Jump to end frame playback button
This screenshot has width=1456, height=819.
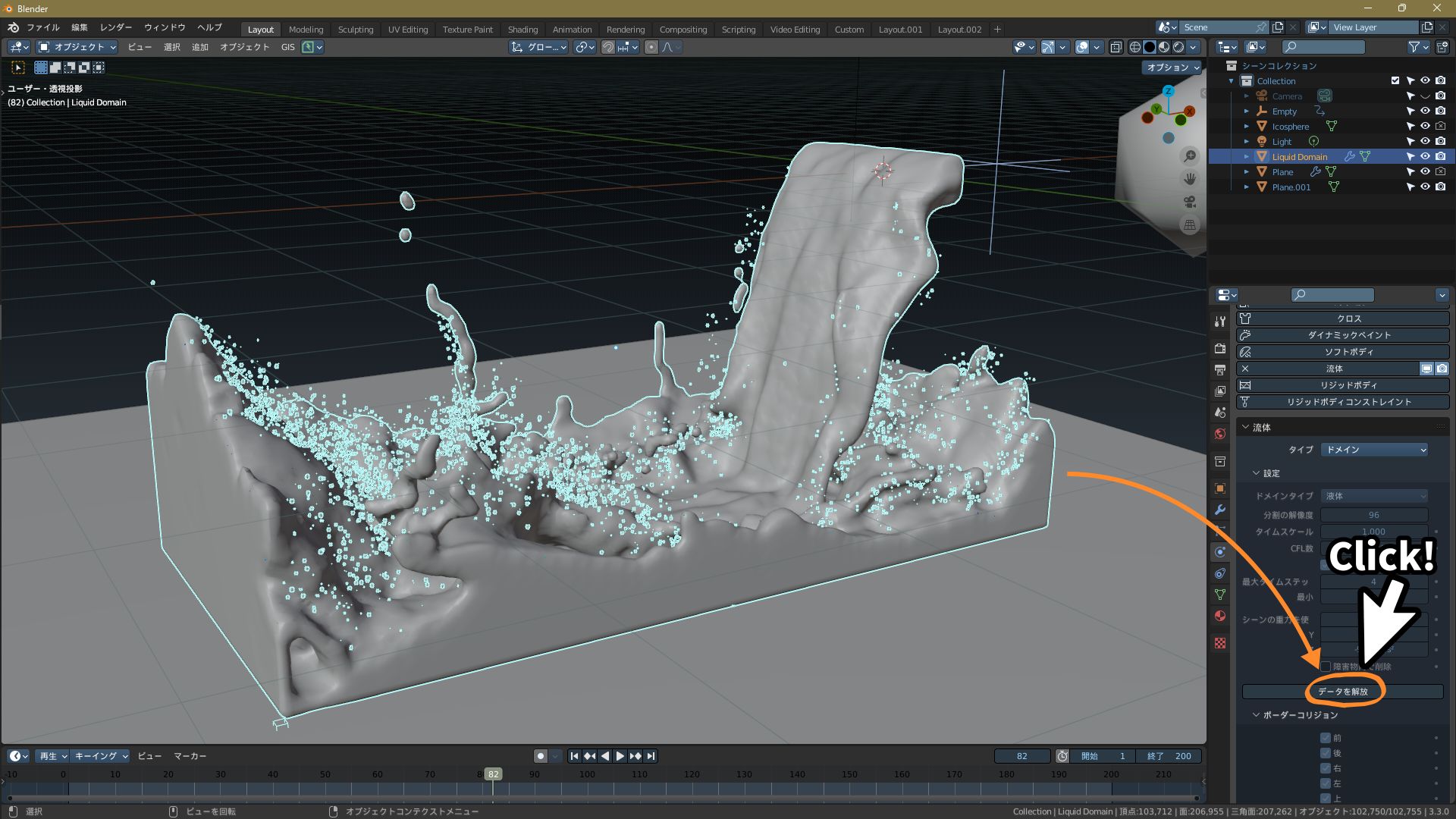(x=651, y=756)
